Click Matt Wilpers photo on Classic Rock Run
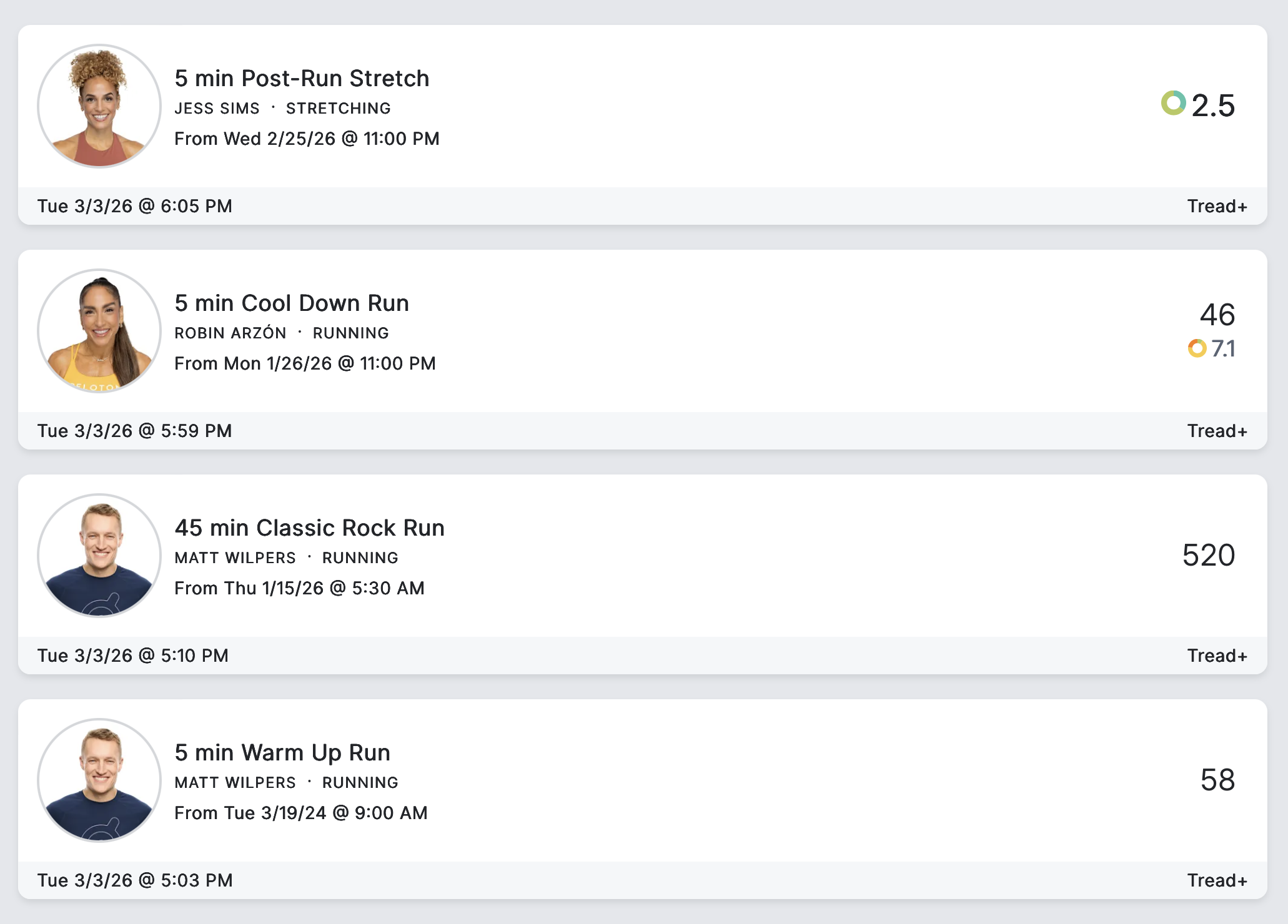 (x=99, y=556)
